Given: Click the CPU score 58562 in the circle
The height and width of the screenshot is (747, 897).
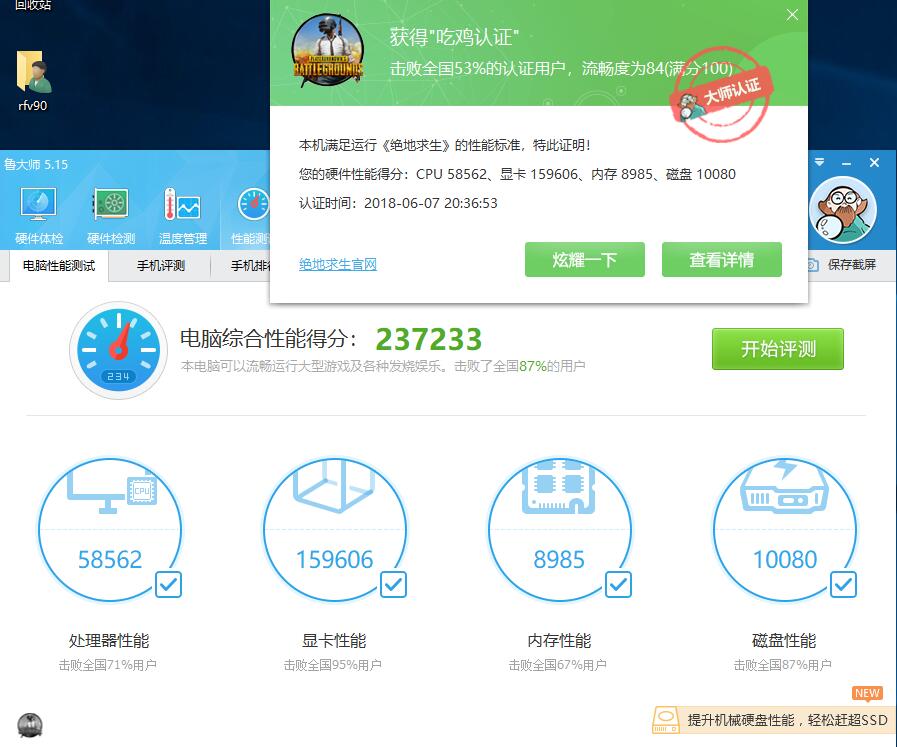Looking at the screenshot, I should point(110,559).
